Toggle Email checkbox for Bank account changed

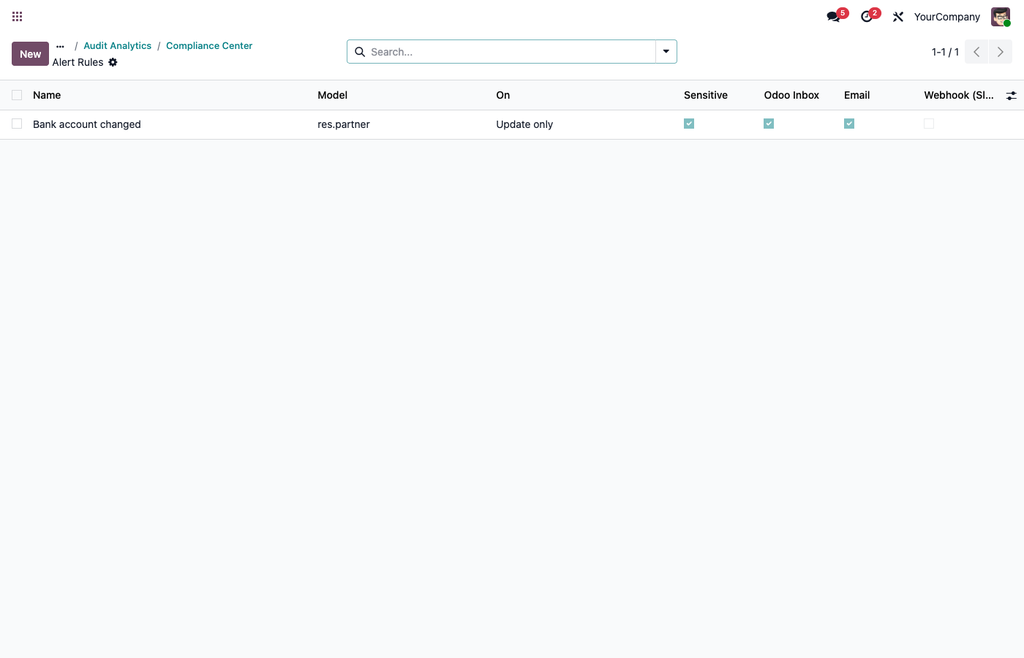[x=849, y=123]
